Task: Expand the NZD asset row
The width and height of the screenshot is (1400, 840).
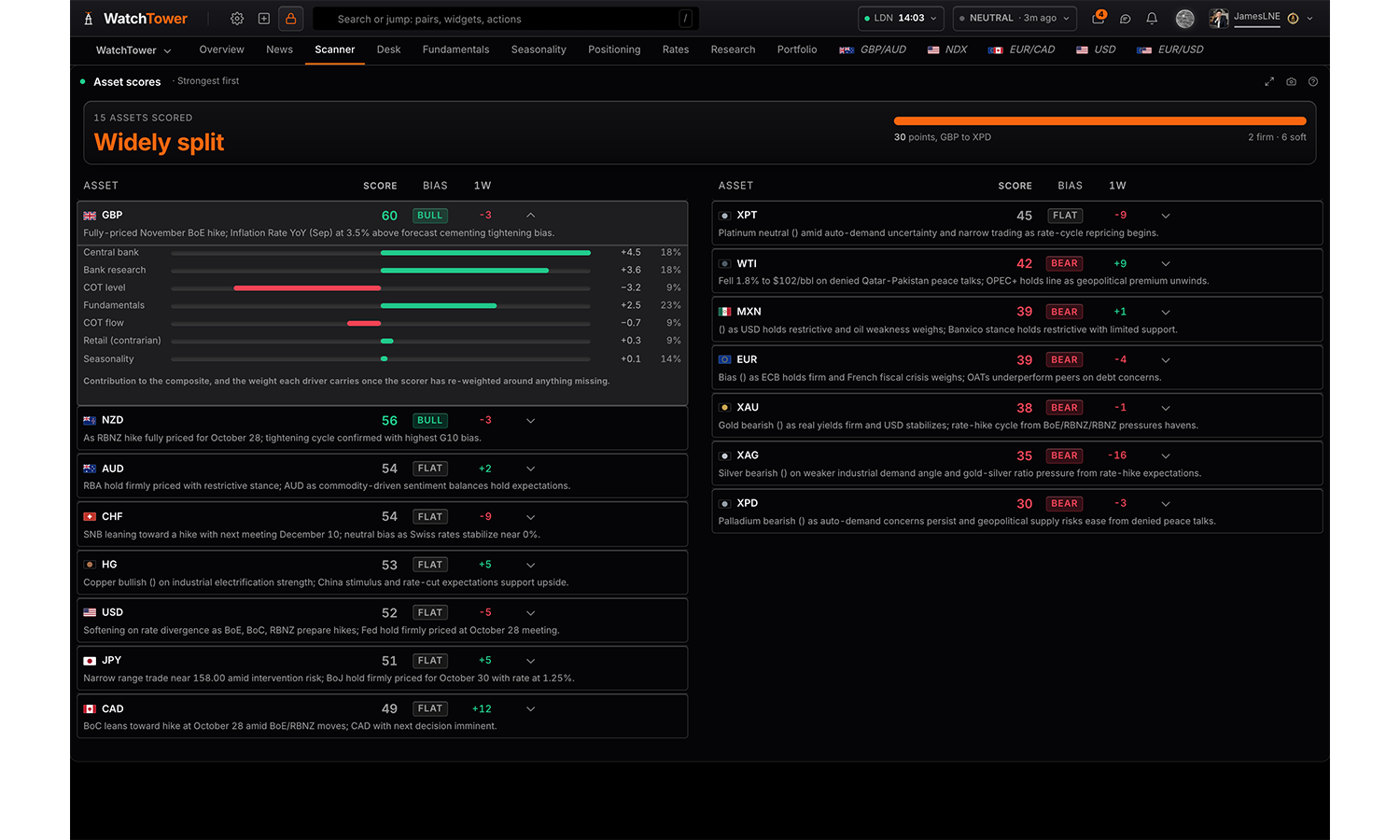Action: pos(530,421)
